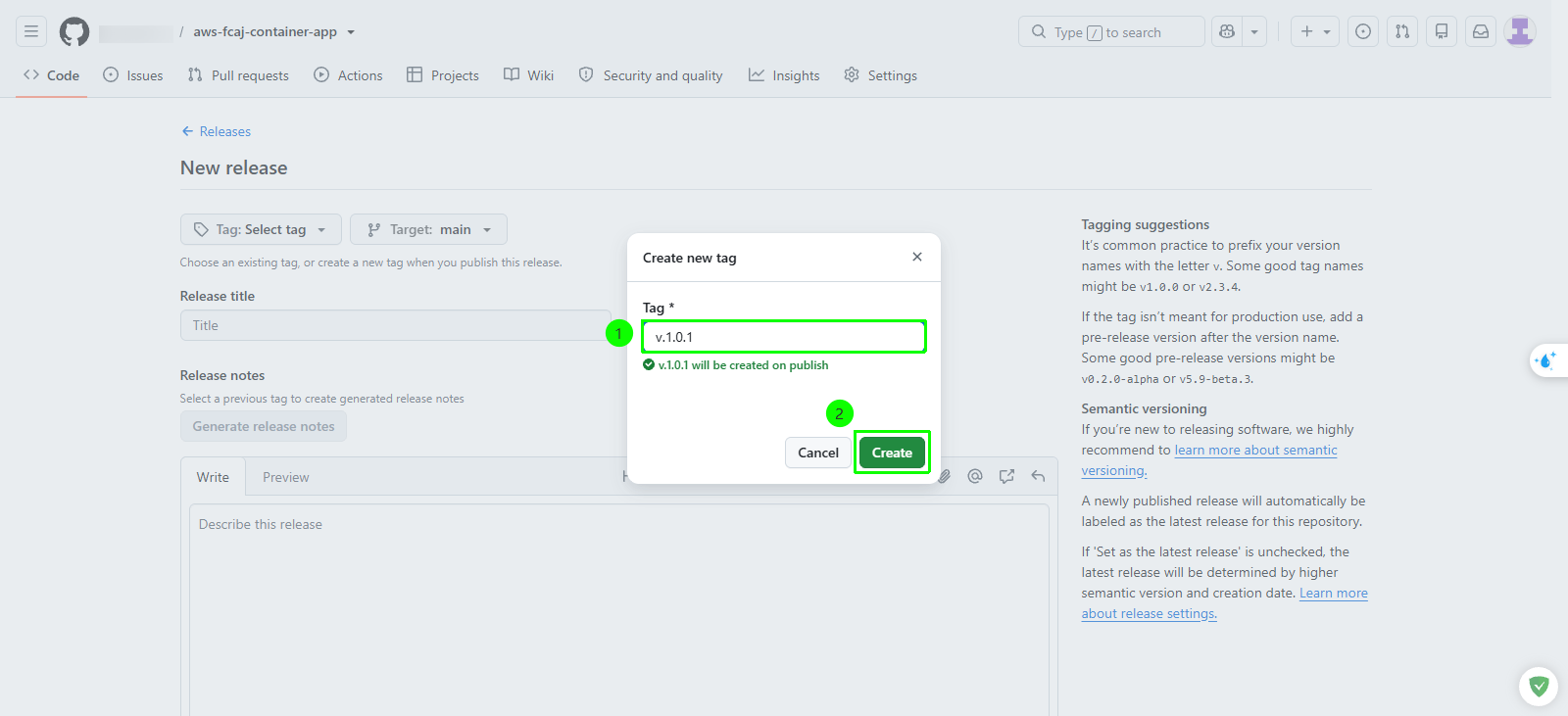Viewport: 1568px width, 716px height.
Task: Click the mention @ icon
Action: point(975,476)
